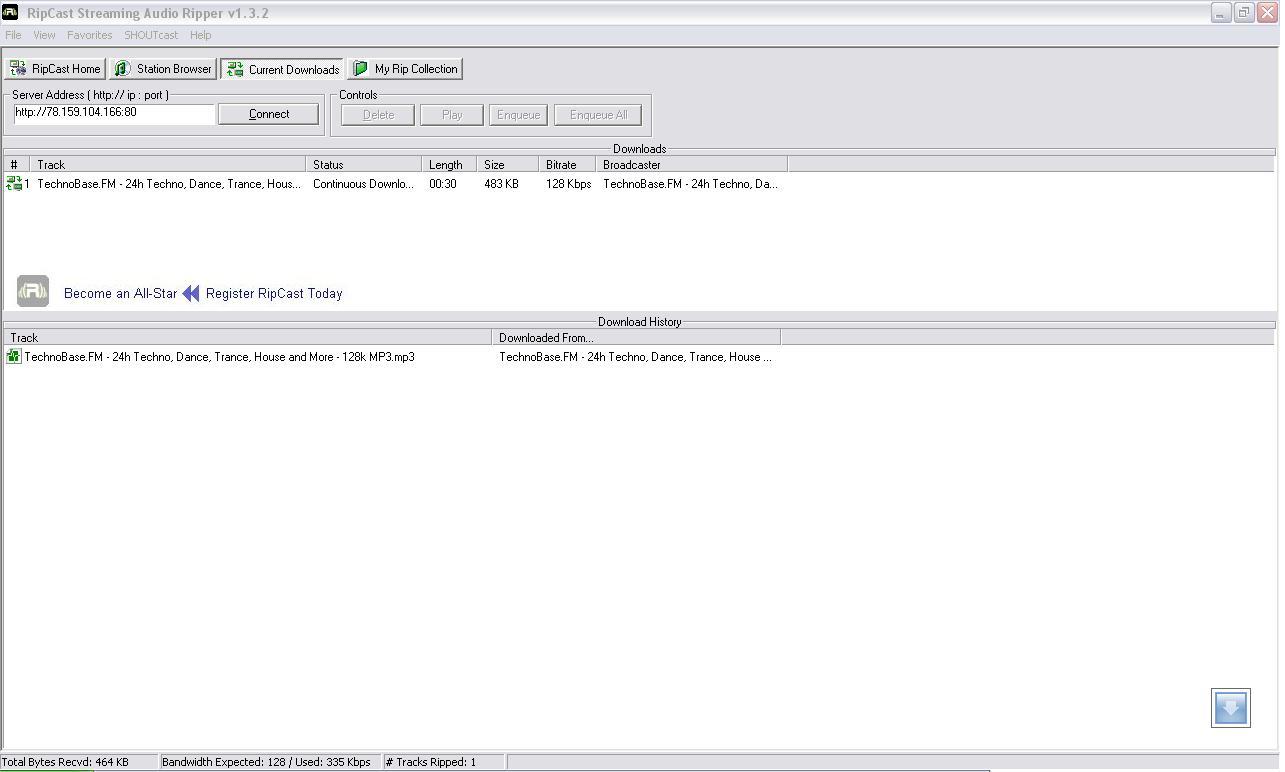The image size is (1285, 772).
Task: Click the 00:30 length cell
Action: (443, 184)
